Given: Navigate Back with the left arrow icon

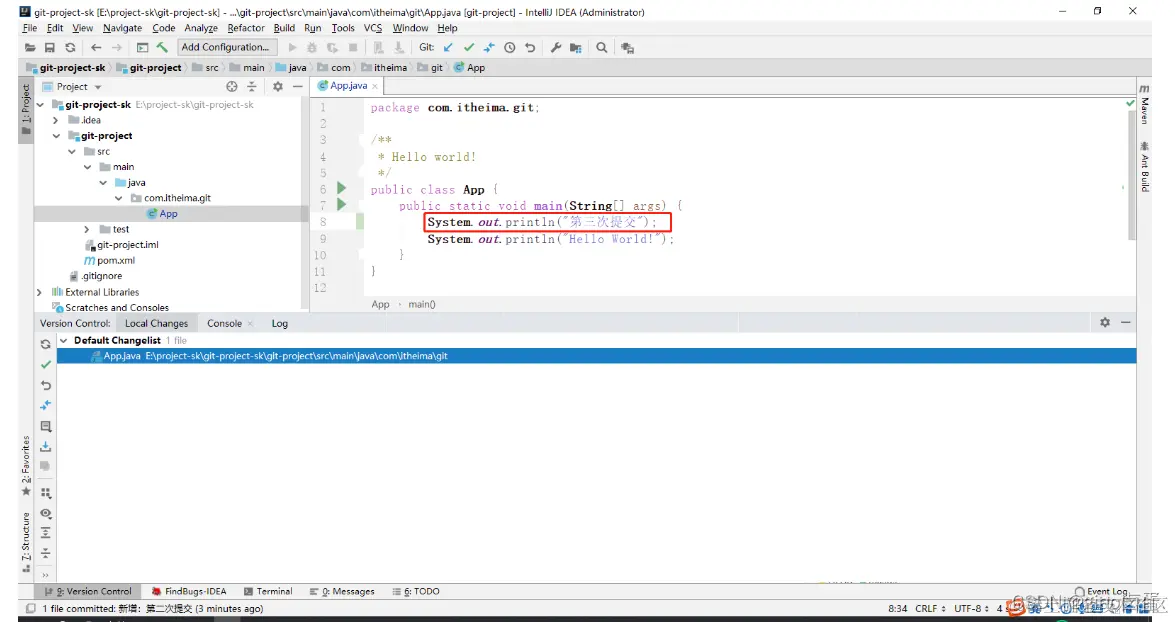Looking at the screenshot, I should pos(96,47).
